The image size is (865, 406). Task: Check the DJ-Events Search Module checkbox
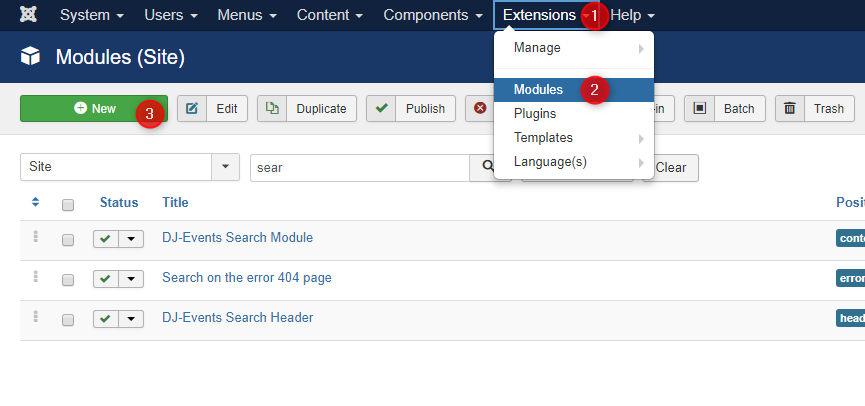click(x=68, y=240)
